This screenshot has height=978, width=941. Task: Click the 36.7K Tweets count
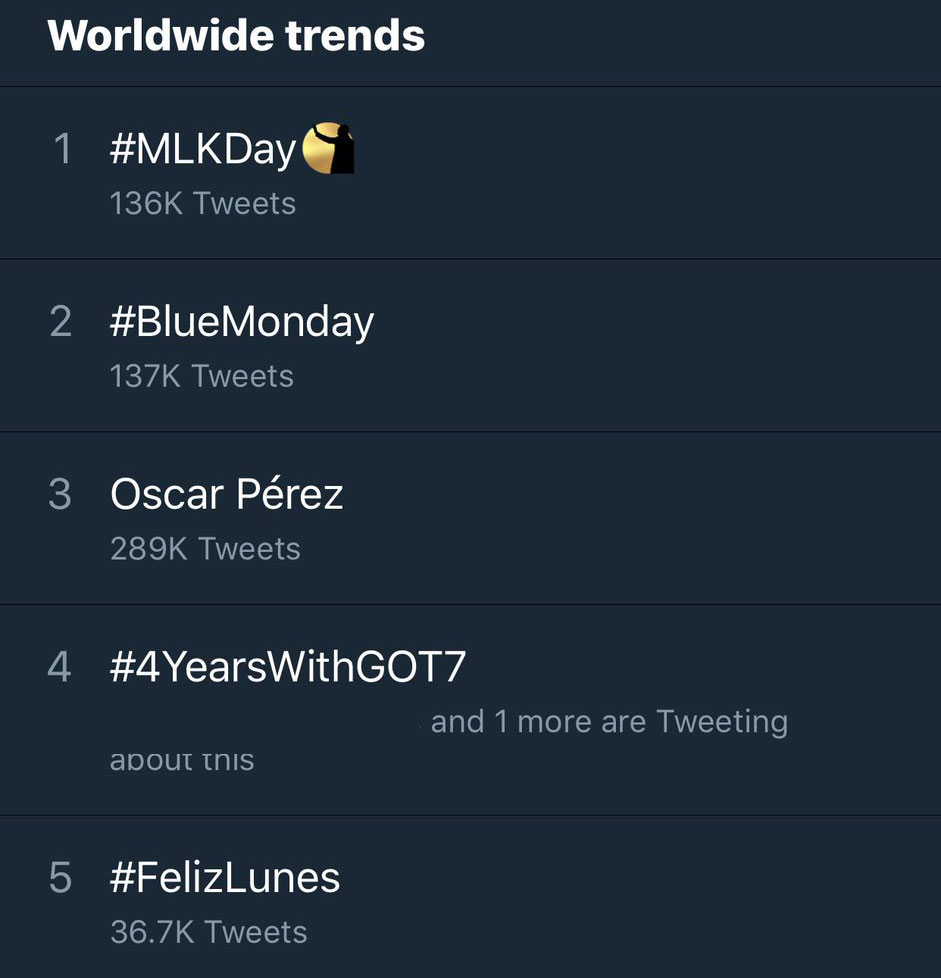pyautogui.click(x=208, y=932)
